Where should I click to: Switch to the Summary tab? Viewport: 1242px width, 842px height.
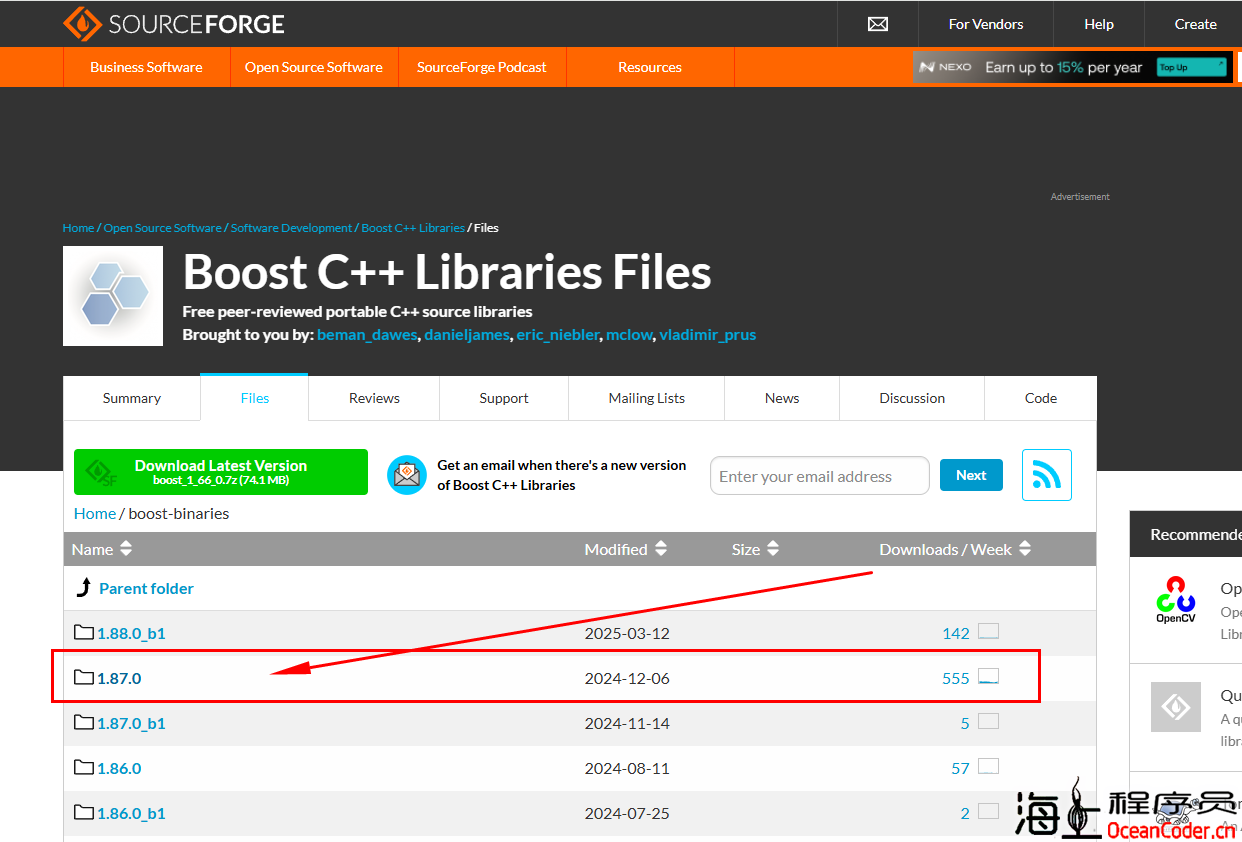[x=132, y=398]
